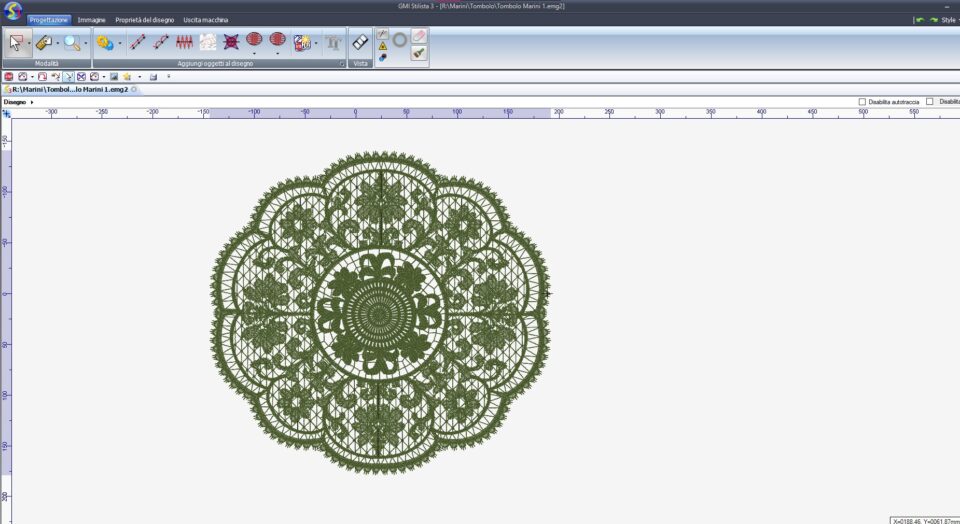This screenshot has height=524, width=960.
Task: Click the Vista button in ribbon
Action: [361, 43]
